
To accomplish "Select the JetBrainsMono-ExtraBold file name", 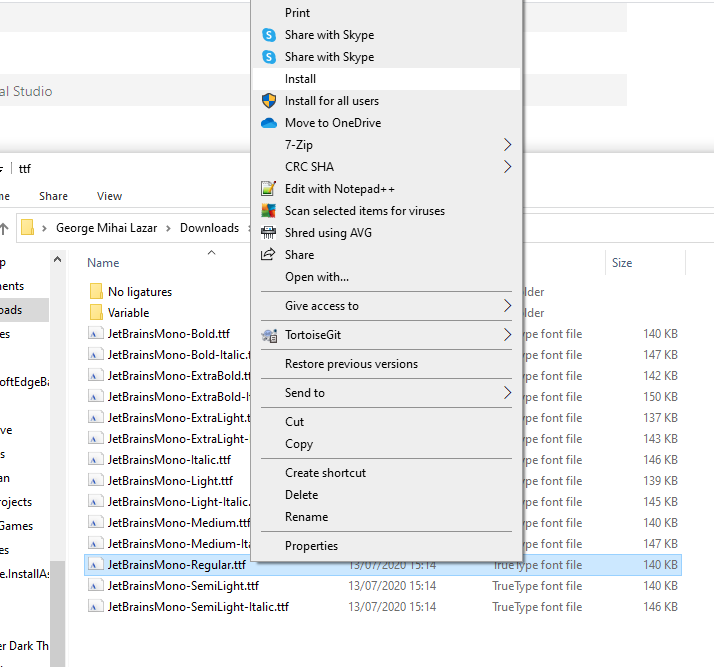I will point(179,376).
